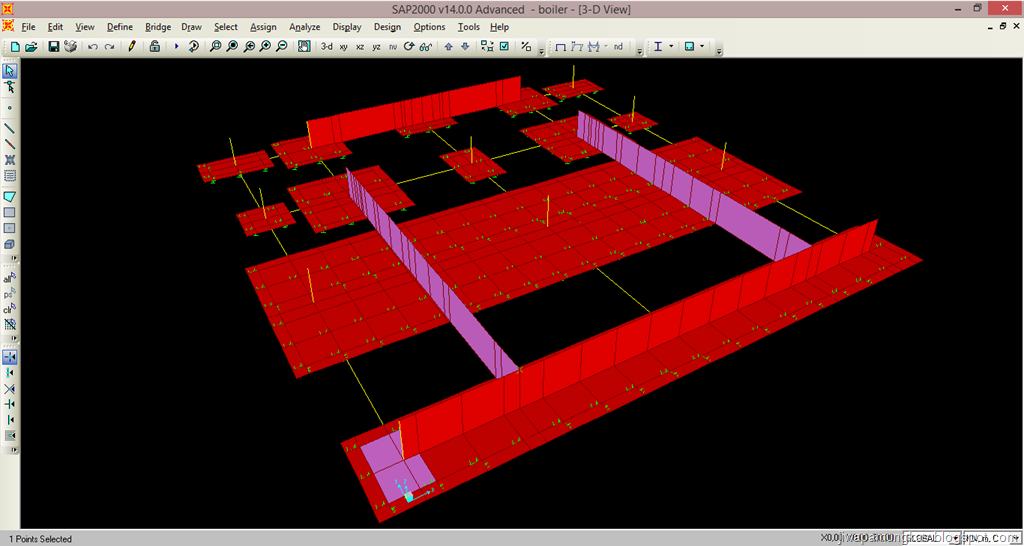Toggle the Snap to Points button
The width and height of the screenshot is (1024, 546).
coord(10,357)
